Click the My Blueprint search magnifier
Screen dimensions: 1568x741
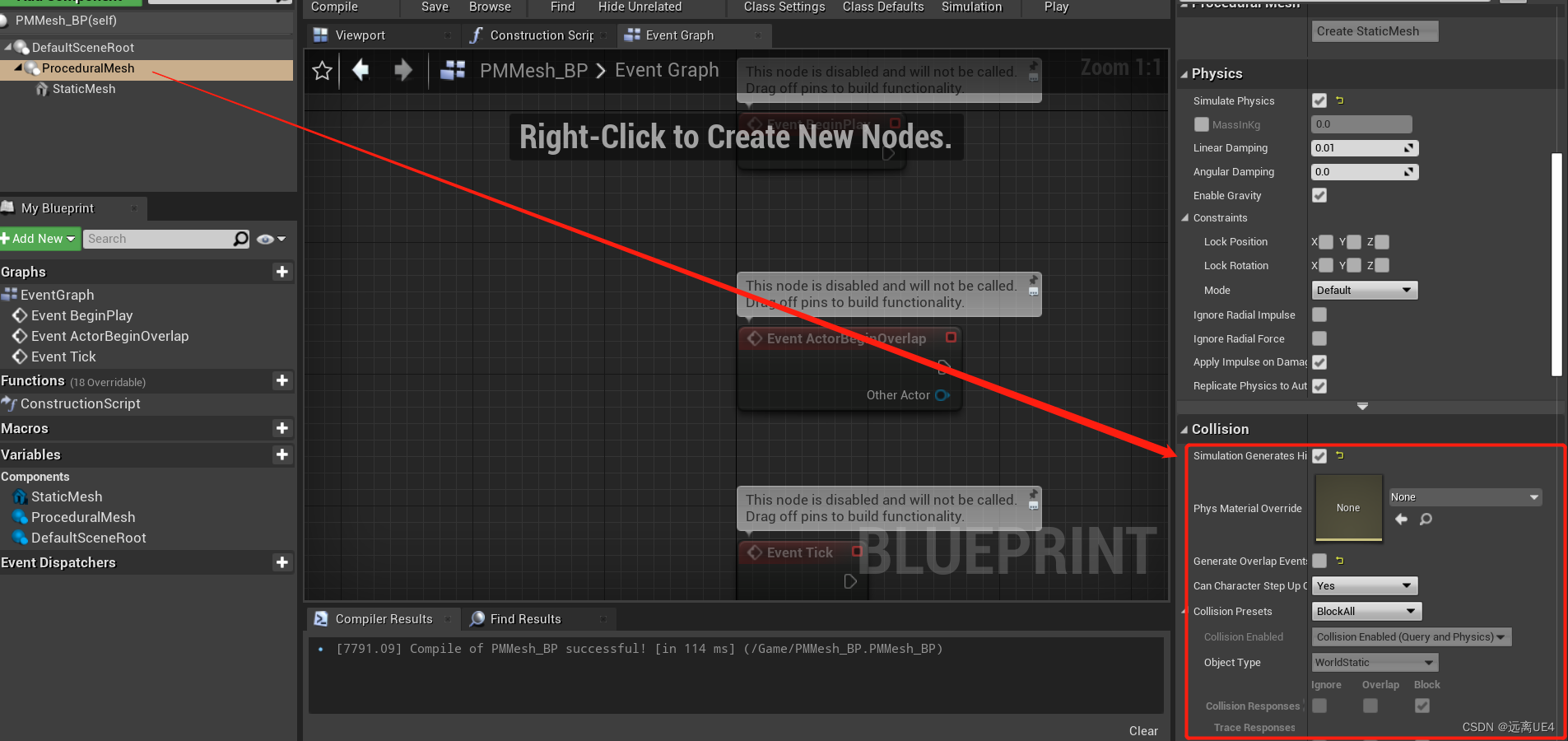pyautogui.click(x=239, y=238)
